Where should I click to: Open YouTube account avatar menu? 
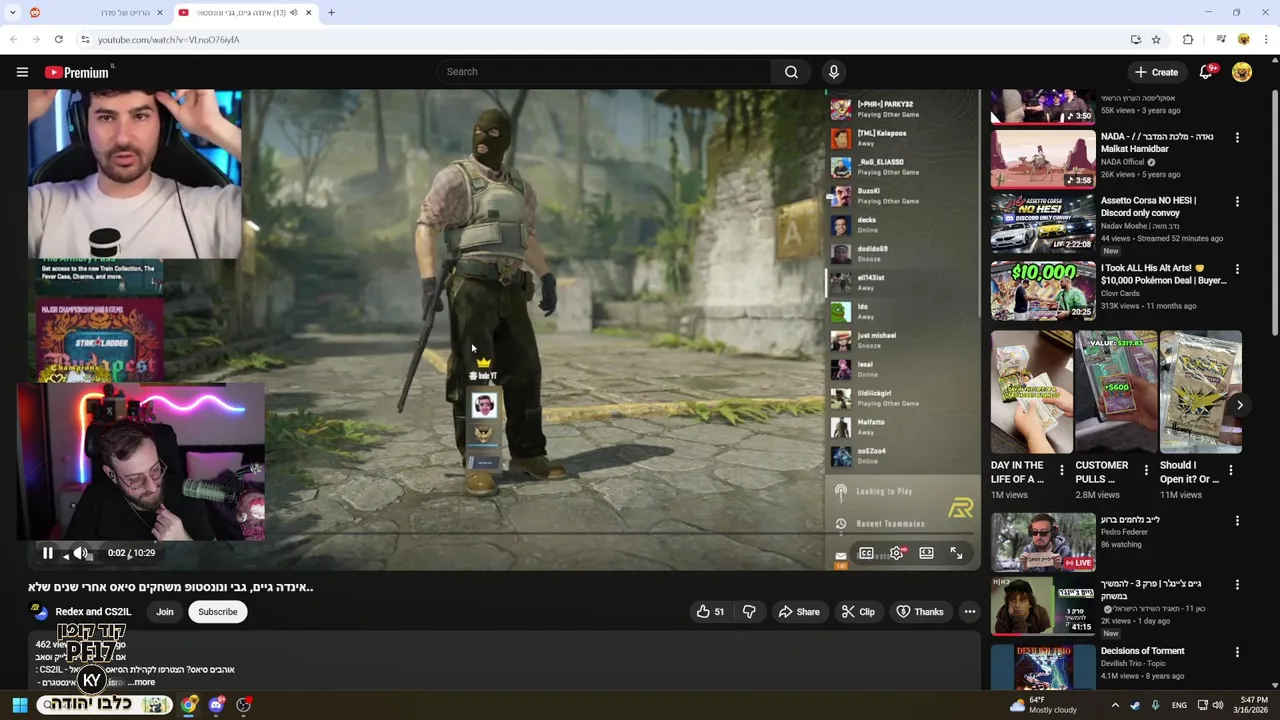[x=1242, y=72]
